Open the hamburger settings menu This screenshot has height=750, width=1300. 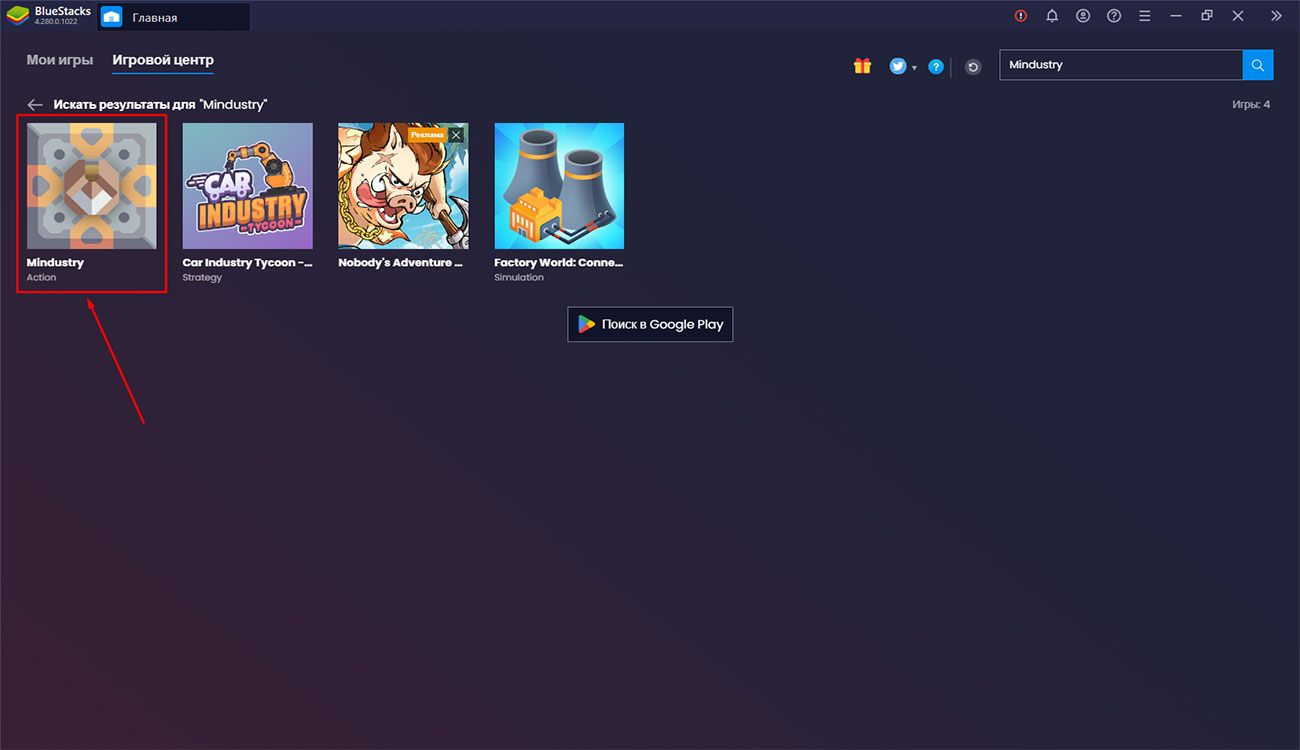click(1145, 16)
